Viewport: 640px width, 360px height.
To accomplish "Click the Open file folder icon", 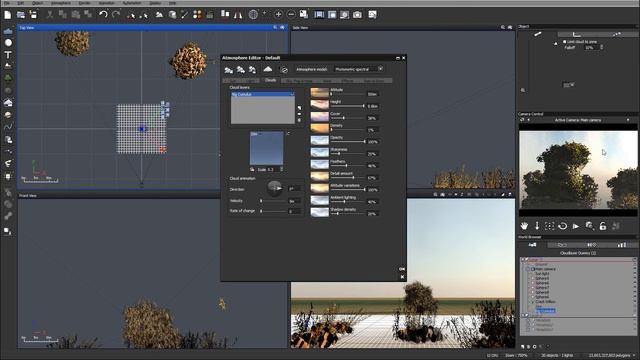I will click(x=21, y=15).
